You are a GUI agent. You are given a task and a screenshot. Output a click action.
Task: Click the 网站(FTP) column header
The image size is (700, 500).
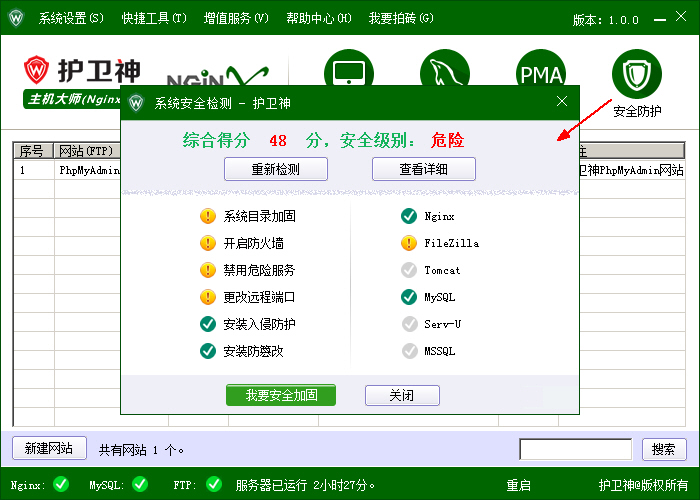[x=87, y=151]
